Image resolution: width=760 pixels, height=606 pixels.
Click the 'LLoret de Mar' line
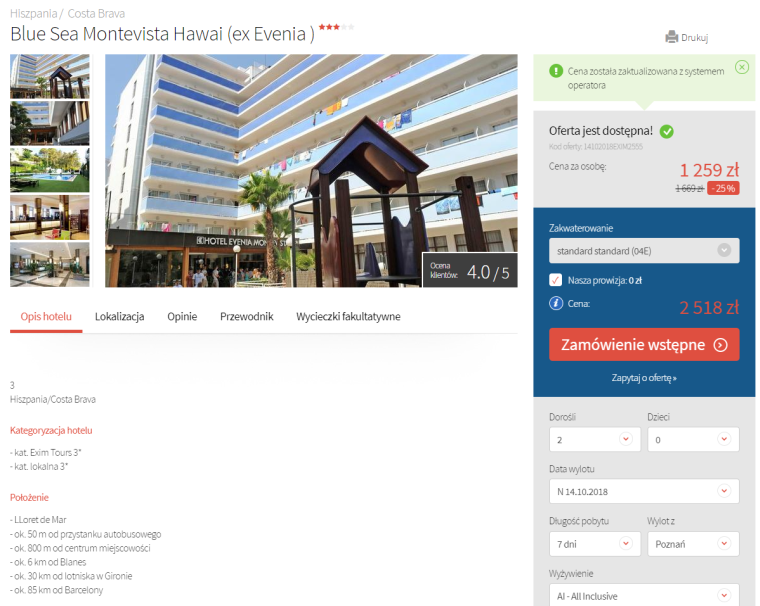click(38, 520)
